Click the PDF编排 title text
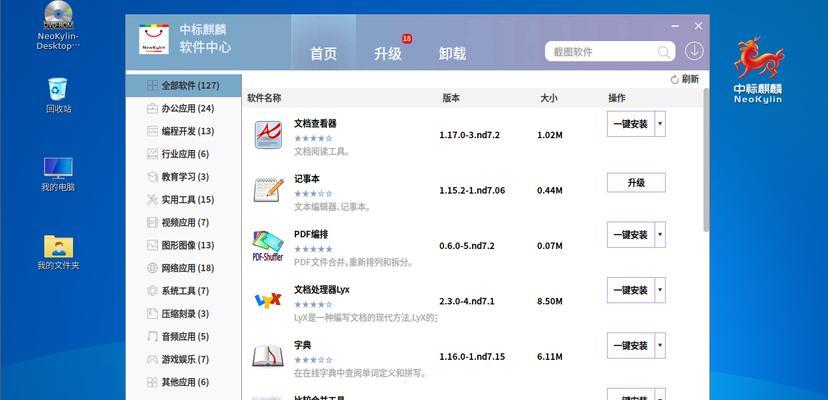Viewport: 828px width, 400px height. [311, 235]
